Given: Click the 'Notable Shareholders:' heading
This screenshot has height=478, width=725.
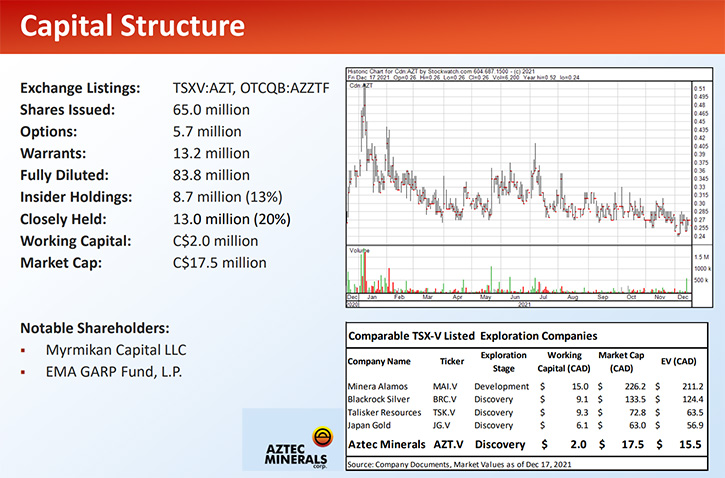Looking at the screenshot, I should tap(95, 328).
